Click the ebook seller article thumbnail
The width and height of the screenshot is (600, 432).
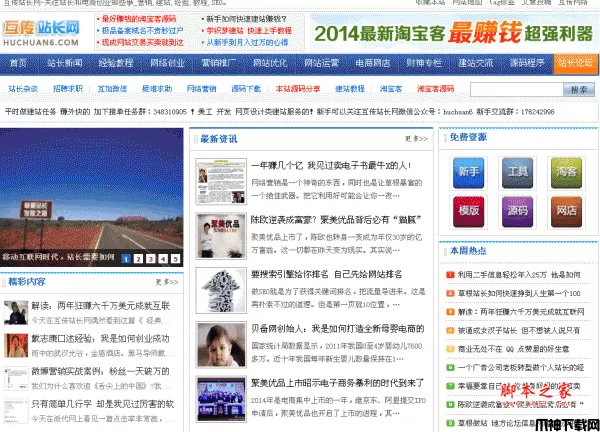coord(221,182)
